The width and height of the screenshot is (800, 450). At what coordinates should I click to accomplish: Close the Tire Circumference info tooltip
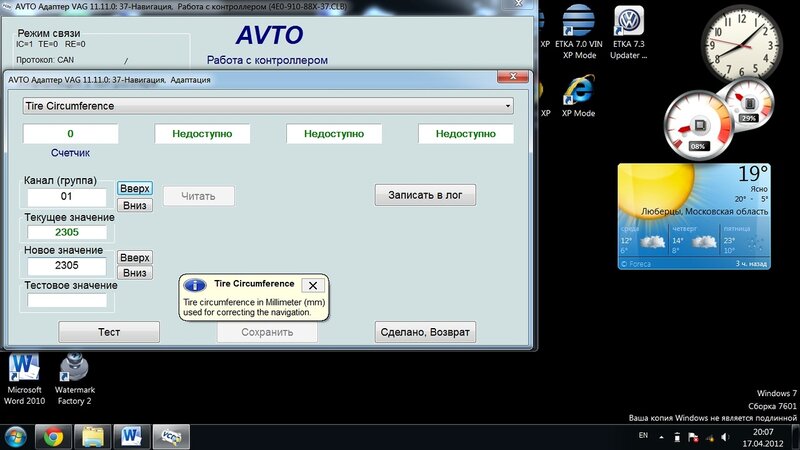click(313, 285)
